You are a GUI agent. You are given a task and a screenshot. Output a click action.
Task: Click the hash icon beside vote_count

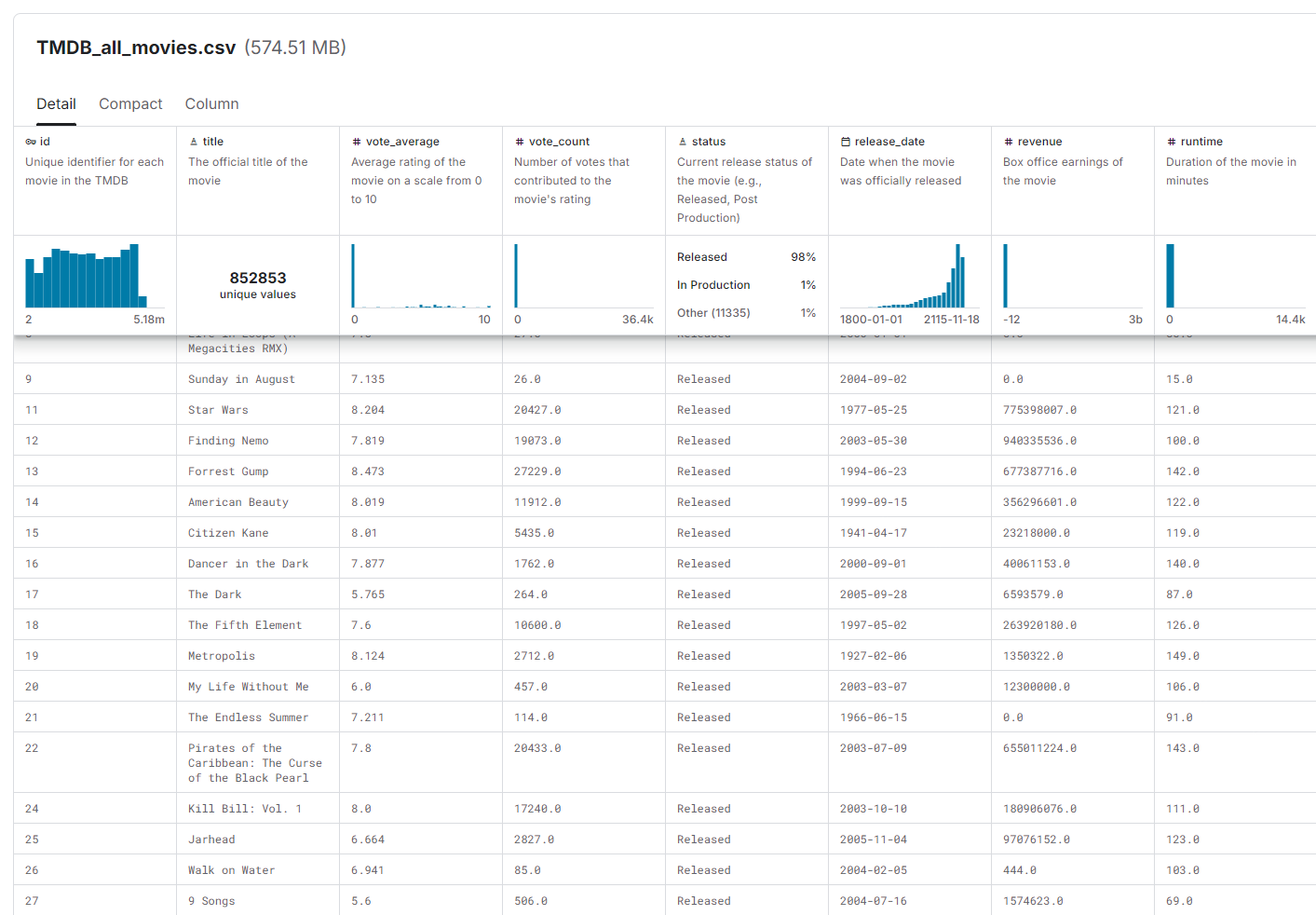pos(520,142)
